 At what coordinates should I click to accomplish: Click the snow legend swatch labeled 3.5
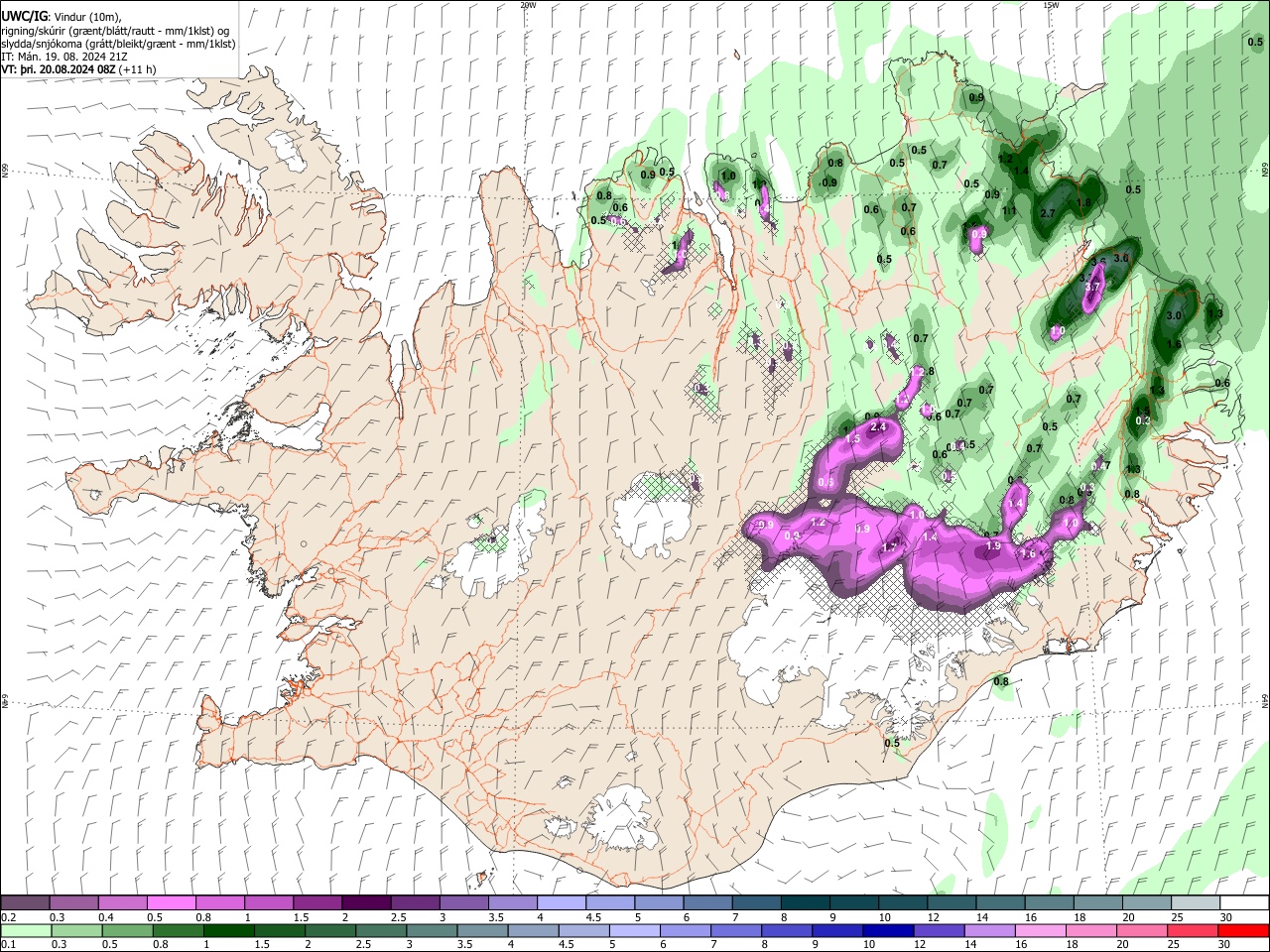511,903
